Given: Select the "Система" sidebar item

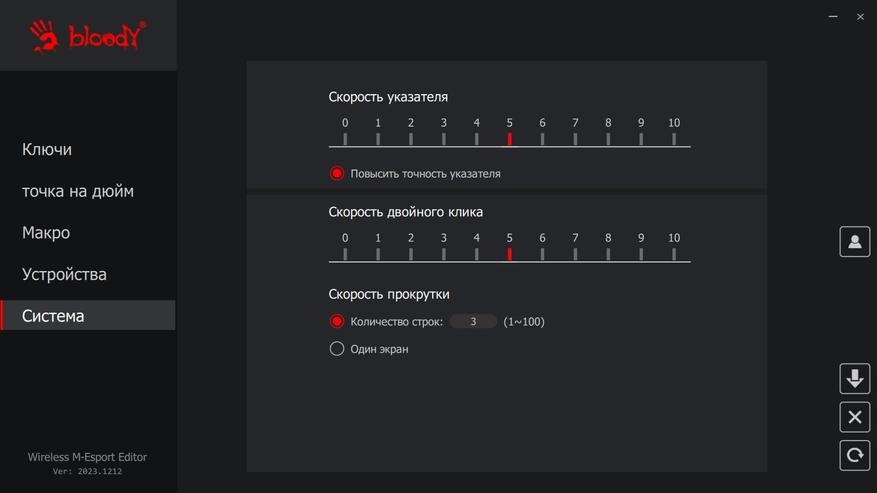Looking at the screenshot, I should pos(53,316).
